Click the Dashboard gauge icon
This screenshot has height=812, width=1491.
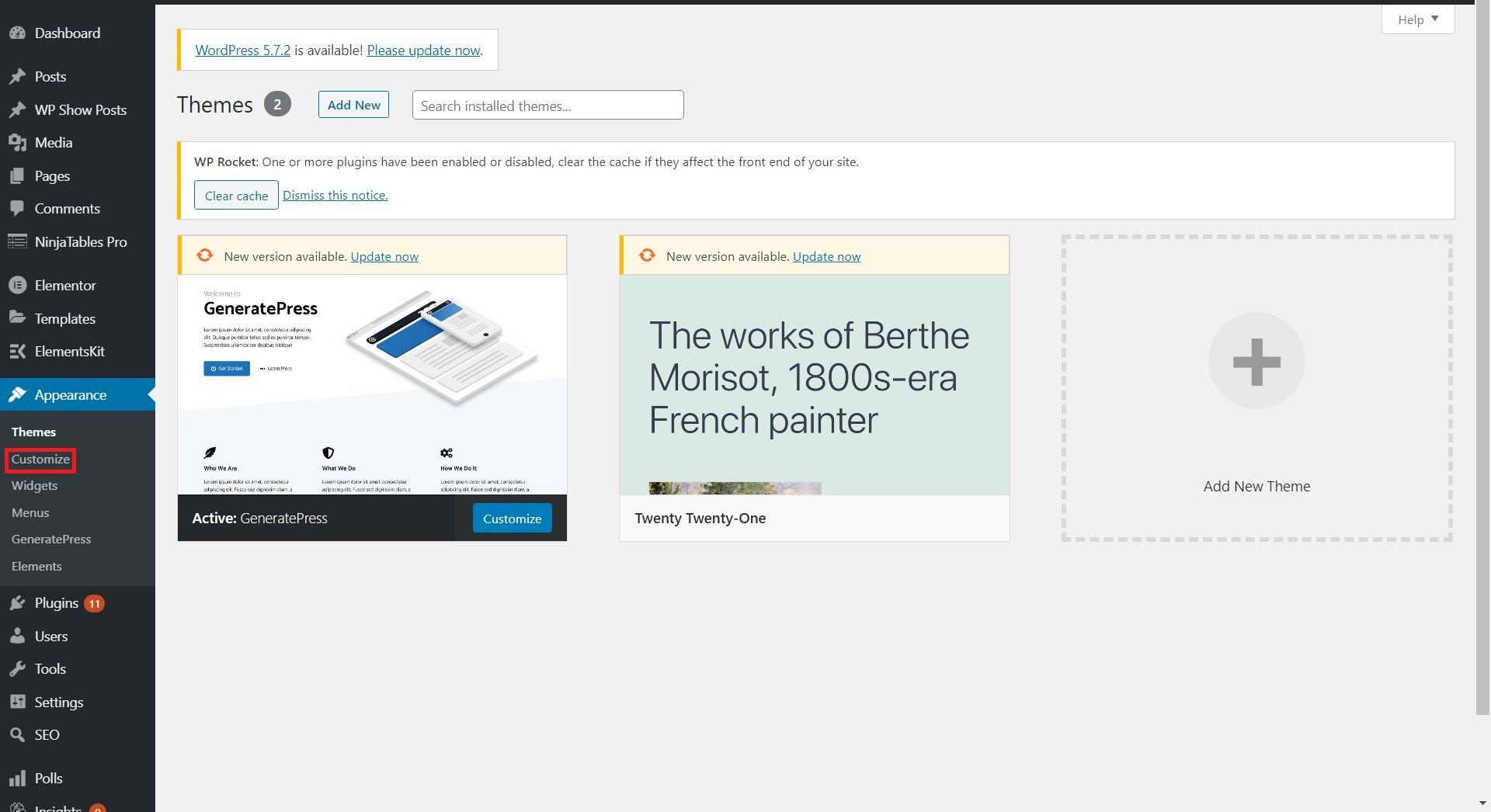(x=17, y=33)
